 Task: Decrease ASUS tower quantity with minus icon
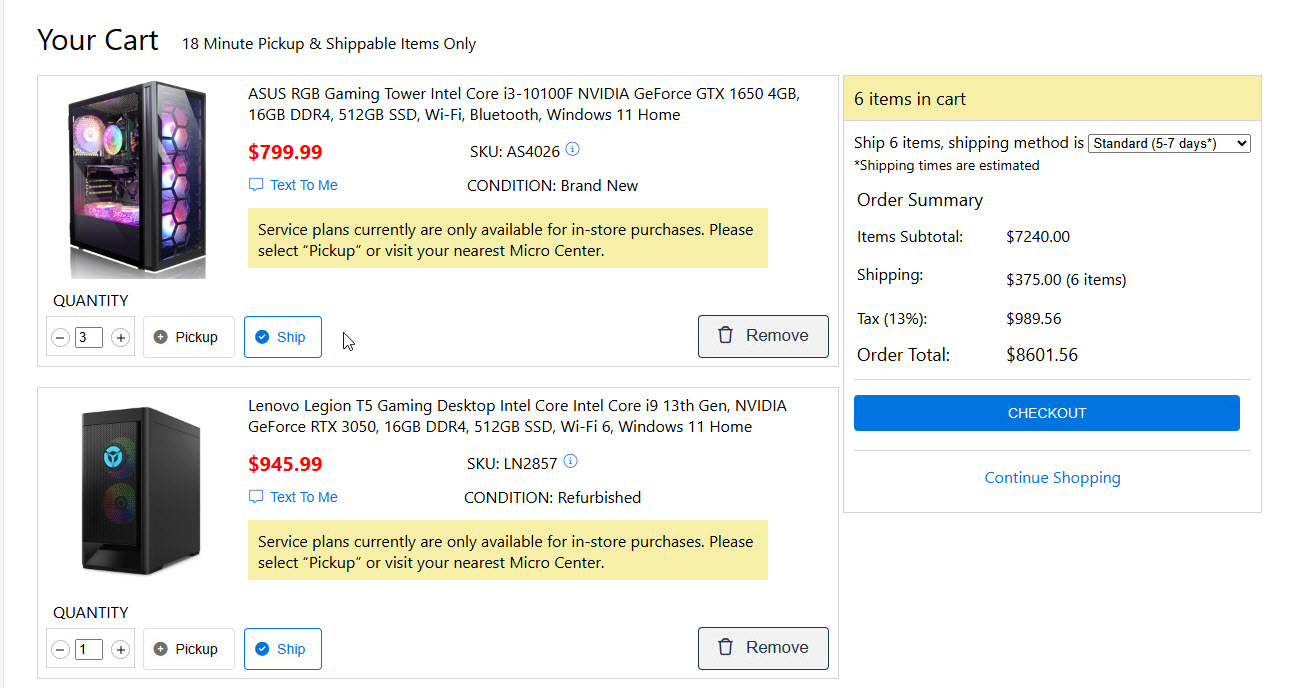[x=60, y=338]
